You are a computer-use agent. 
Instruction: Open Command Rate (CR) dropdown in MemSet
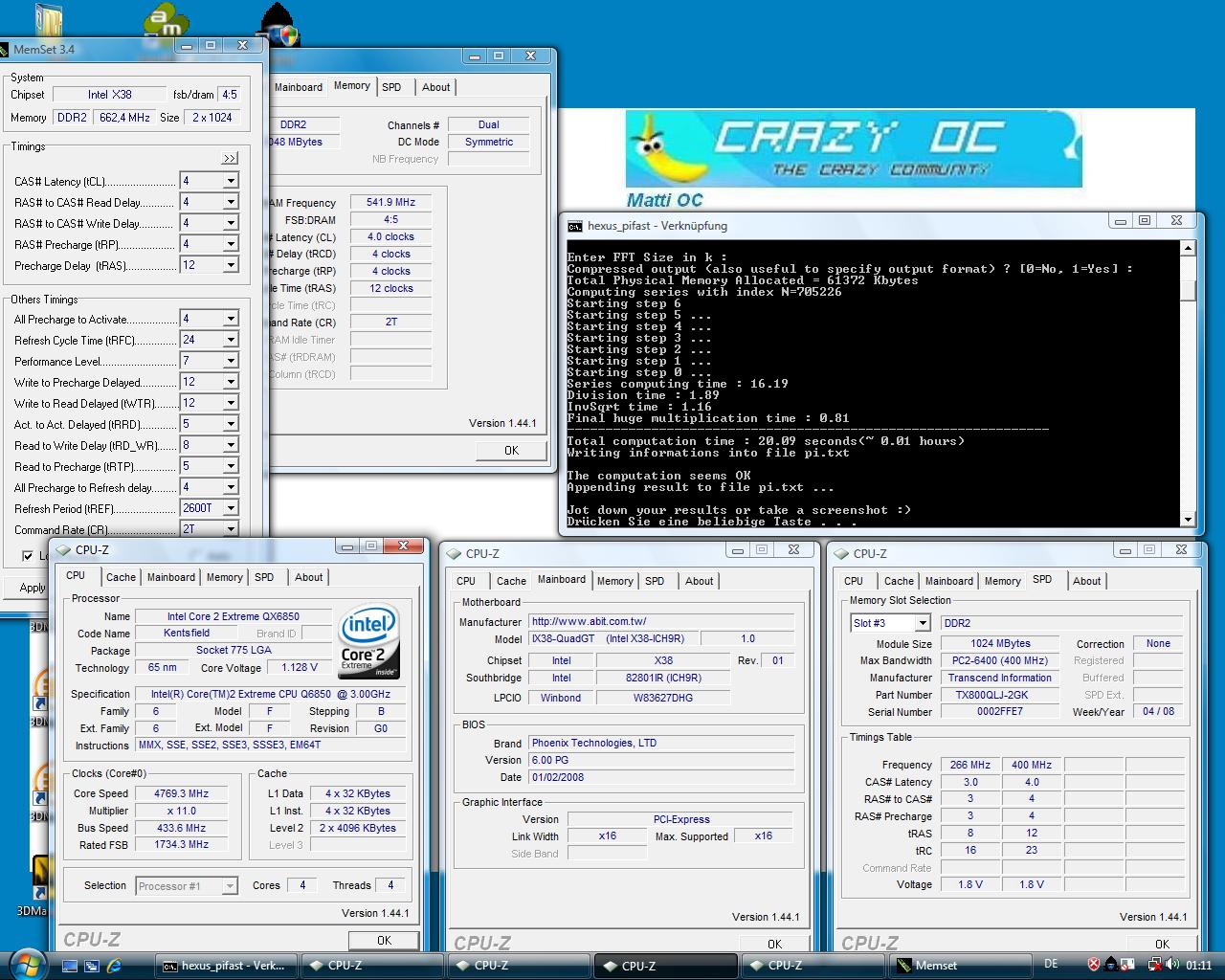coord(231,529)
